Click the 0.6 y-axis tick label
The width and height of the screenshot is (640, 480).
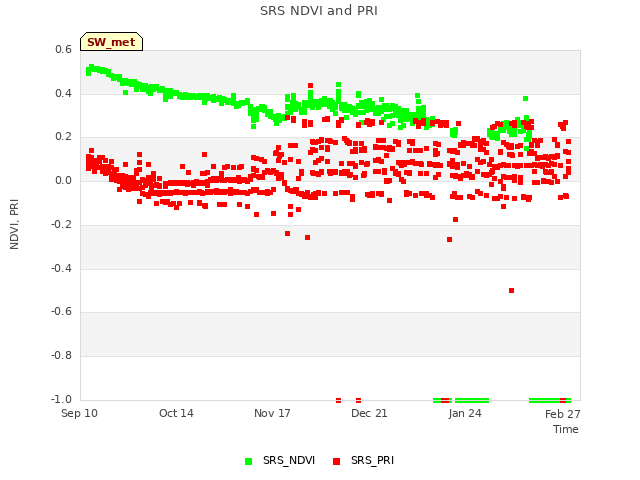click(x=64, y=49)
